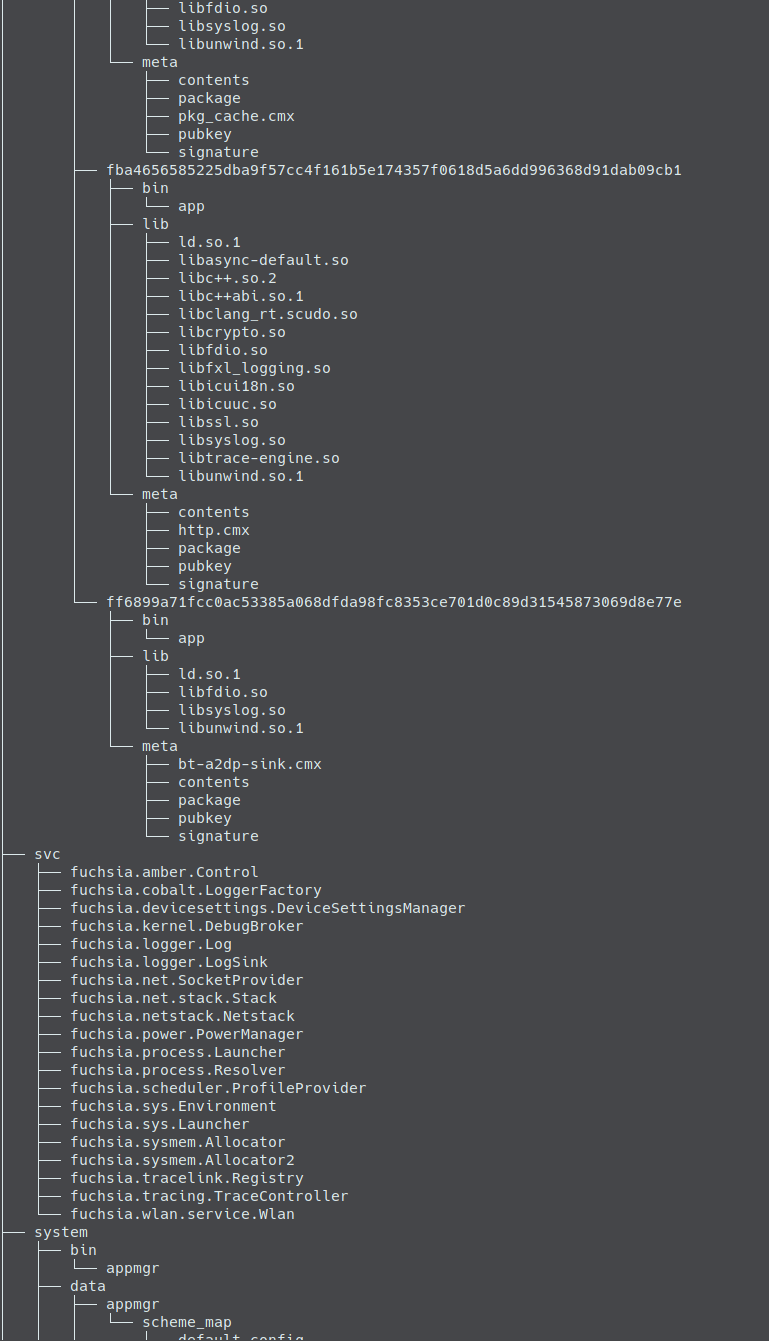Select bt-a2dp-sink.cmx file
Image resolution: width=769 pixels, height=1341 pixels.
(x=250, y=764)
